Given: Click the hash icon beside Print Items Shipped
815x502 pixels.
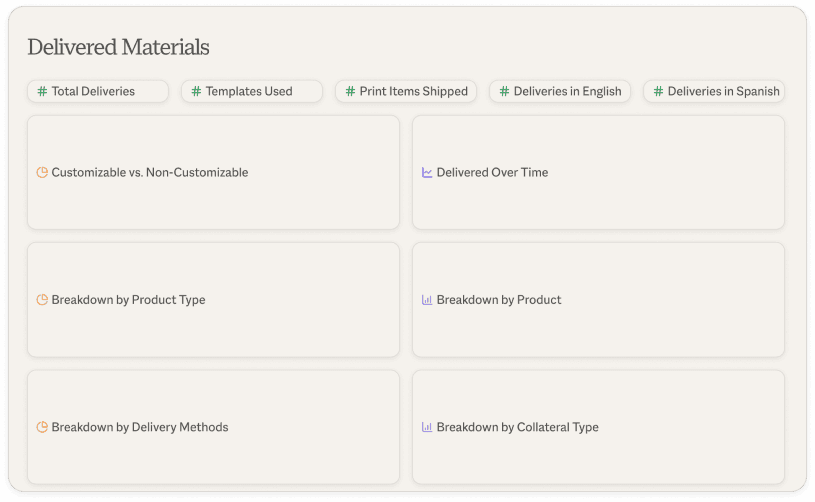Looking at the screenshot, I should 350,91.
